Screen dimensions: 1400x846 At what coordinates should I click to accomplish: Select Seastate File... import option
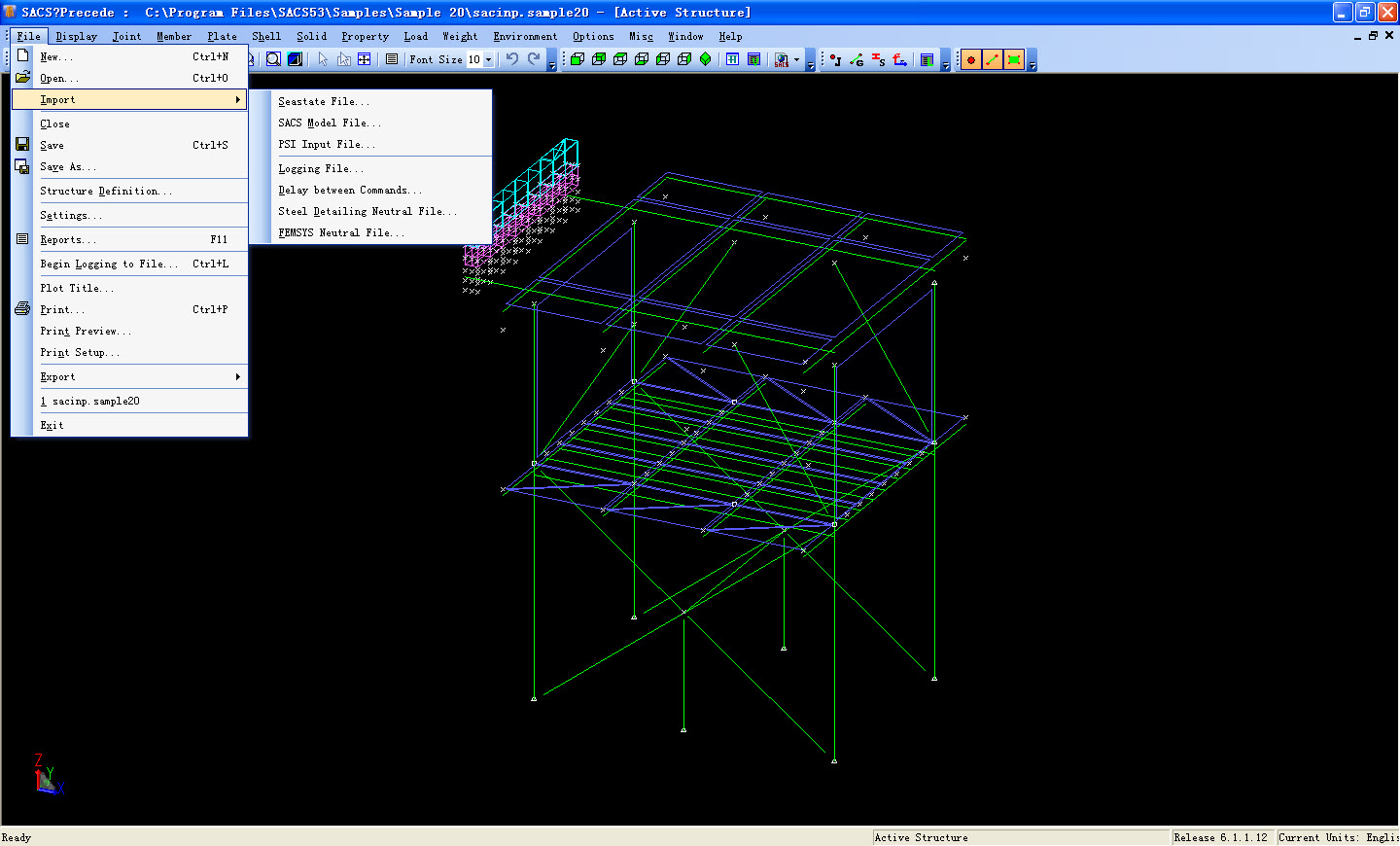pyautogui.click(x=370, y=101)
